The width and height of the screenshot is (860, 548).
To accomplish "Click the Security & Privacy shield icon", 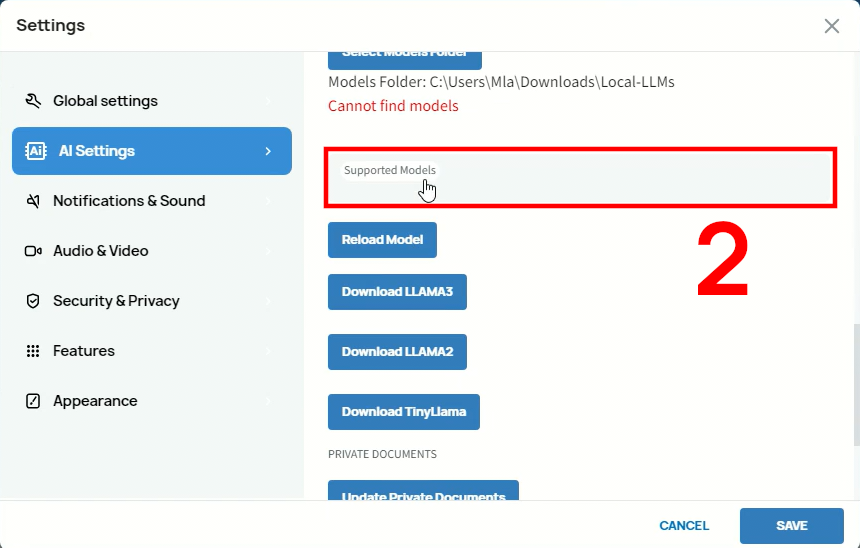I will [33, 301].
